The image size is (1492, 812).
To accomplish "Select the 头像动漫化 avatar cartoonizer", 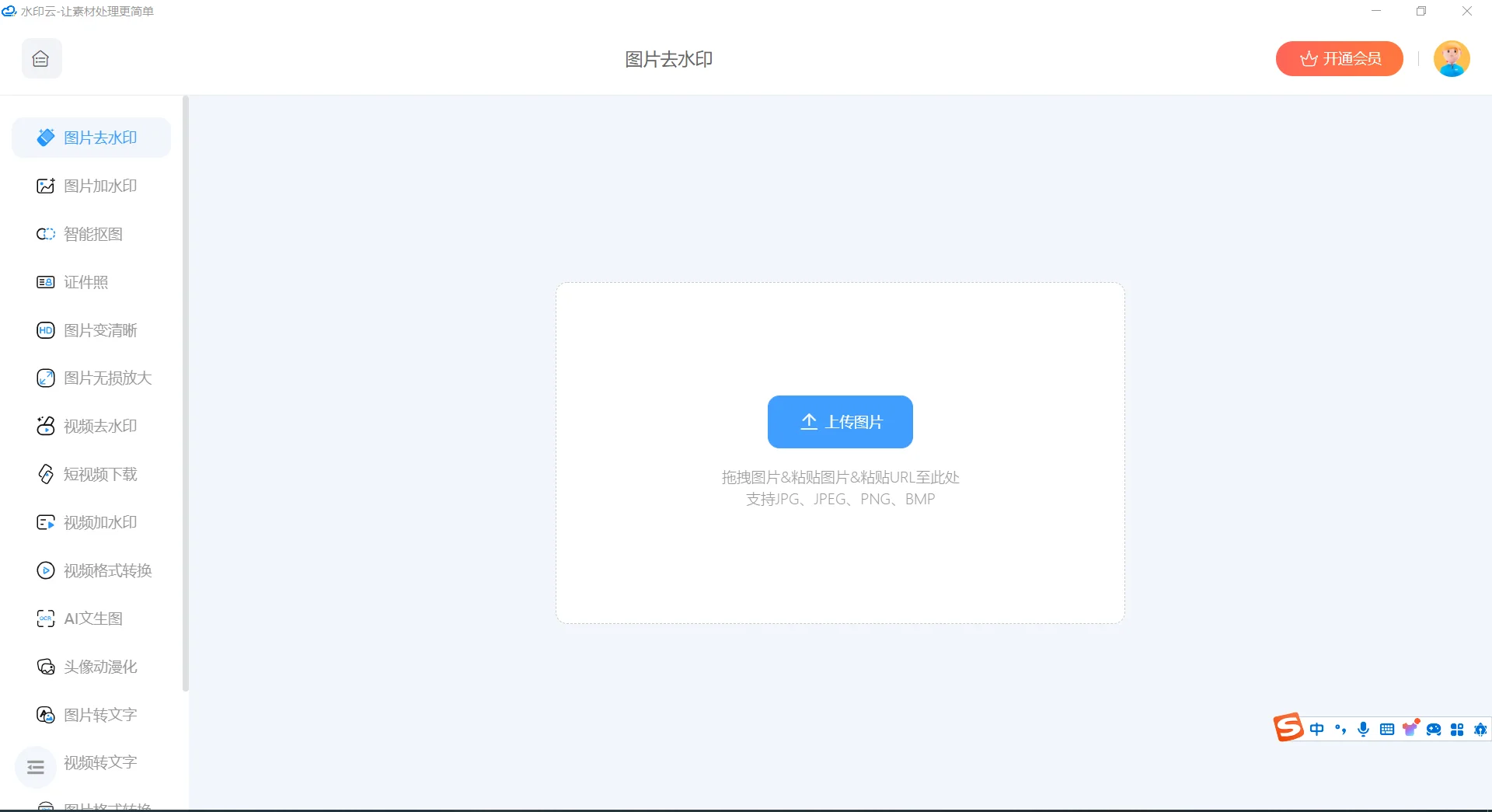I will click(x=99, y=667).
